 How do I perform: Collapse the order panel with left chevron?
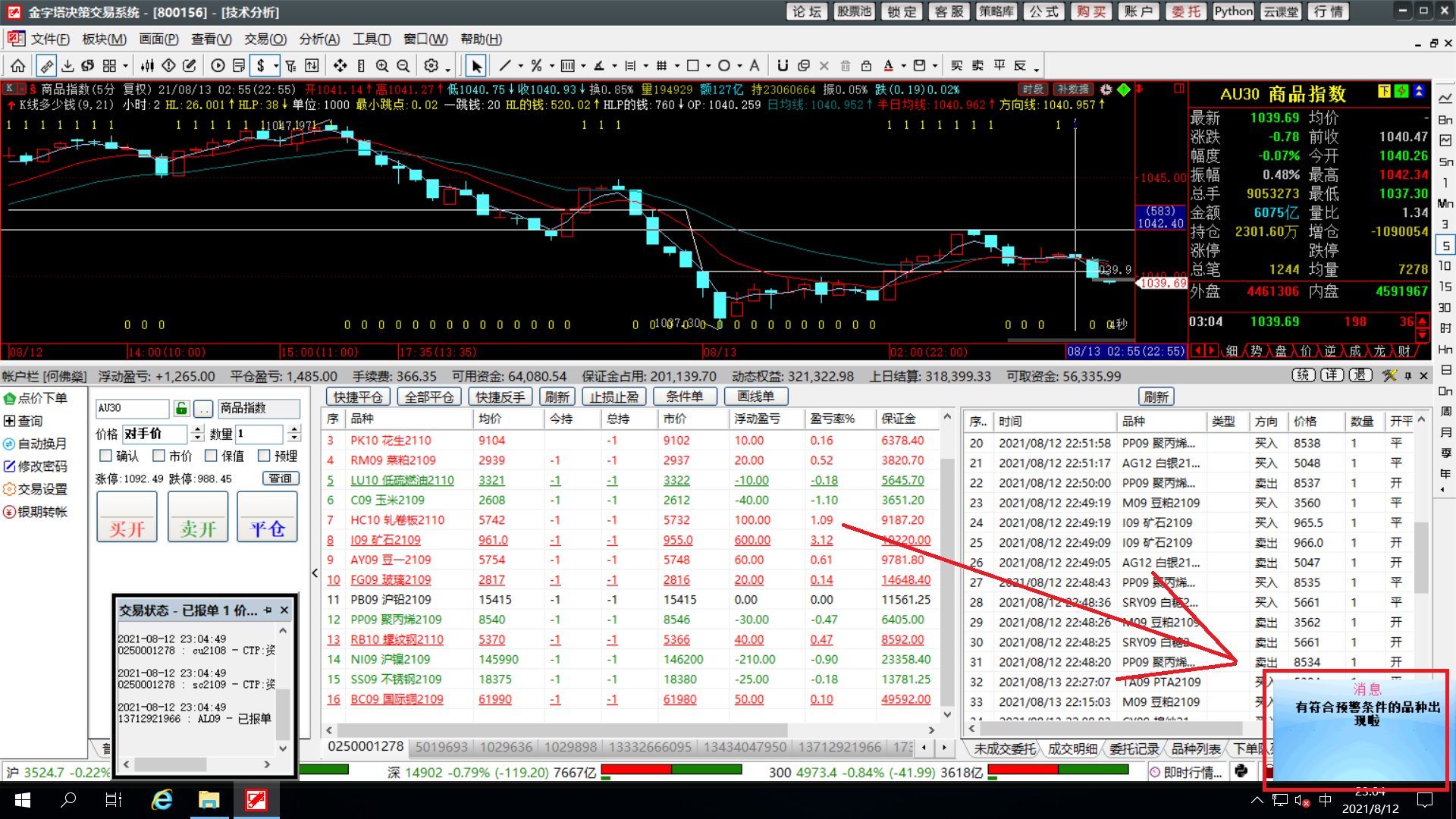(315, 573)
